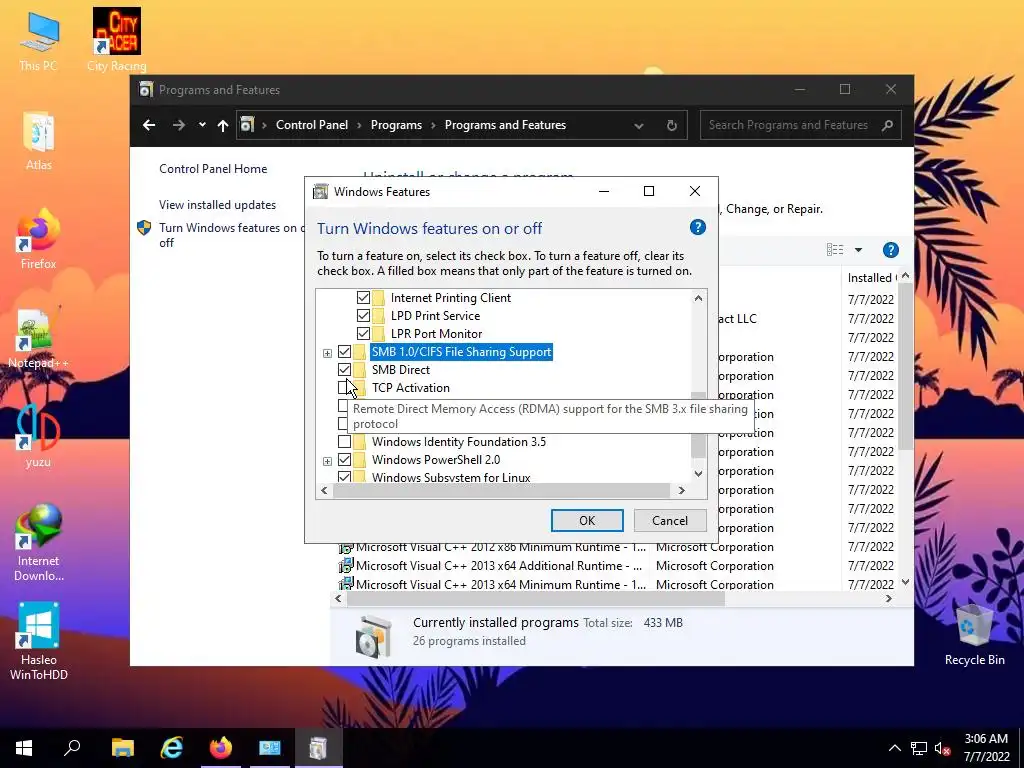Screen dimensions: 1024x768
Task: Open the Control Panel Home link
Action: [213, 168]
